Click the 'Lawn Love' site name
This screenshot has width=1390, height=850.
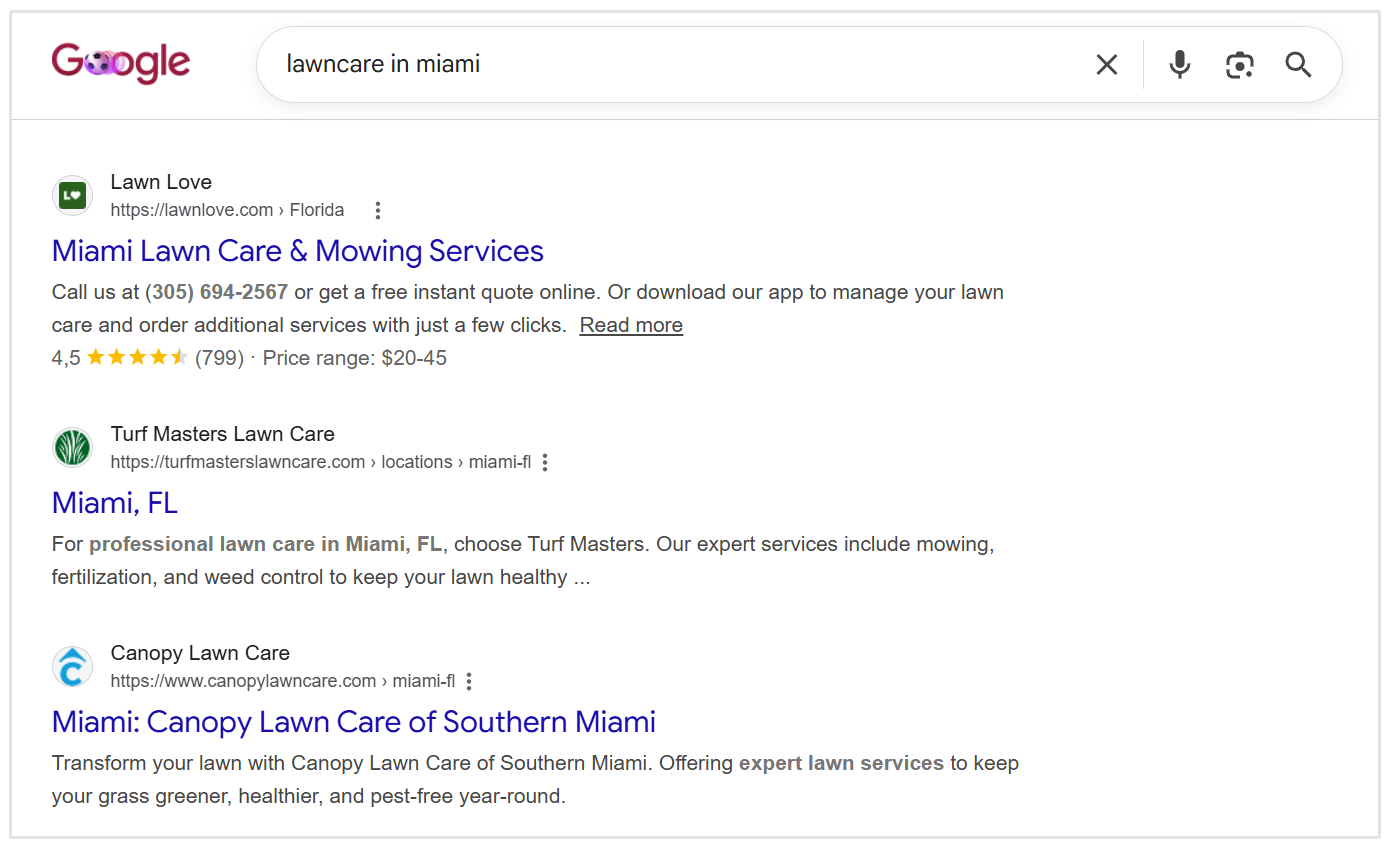[x=161, y=182]
